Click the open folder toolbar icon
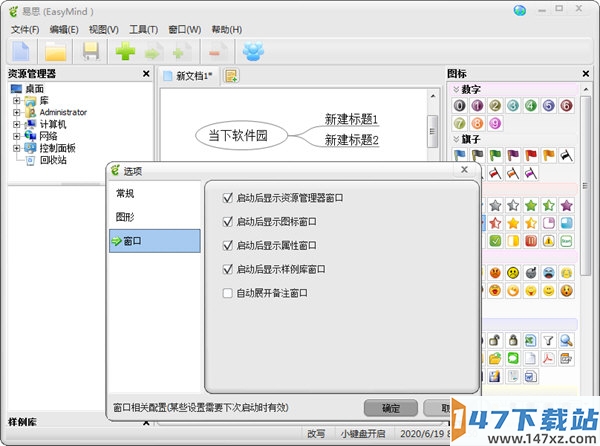 [x=56, y=50]
